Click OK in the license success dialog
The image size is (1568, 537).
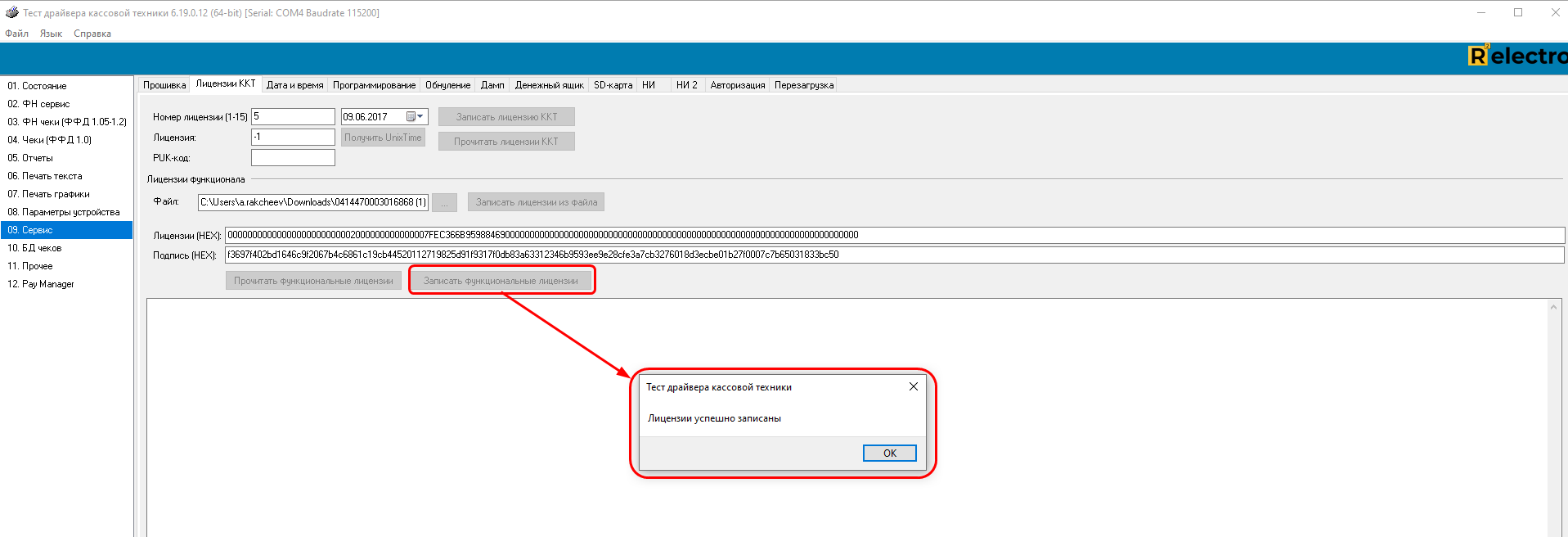(889, 454)
